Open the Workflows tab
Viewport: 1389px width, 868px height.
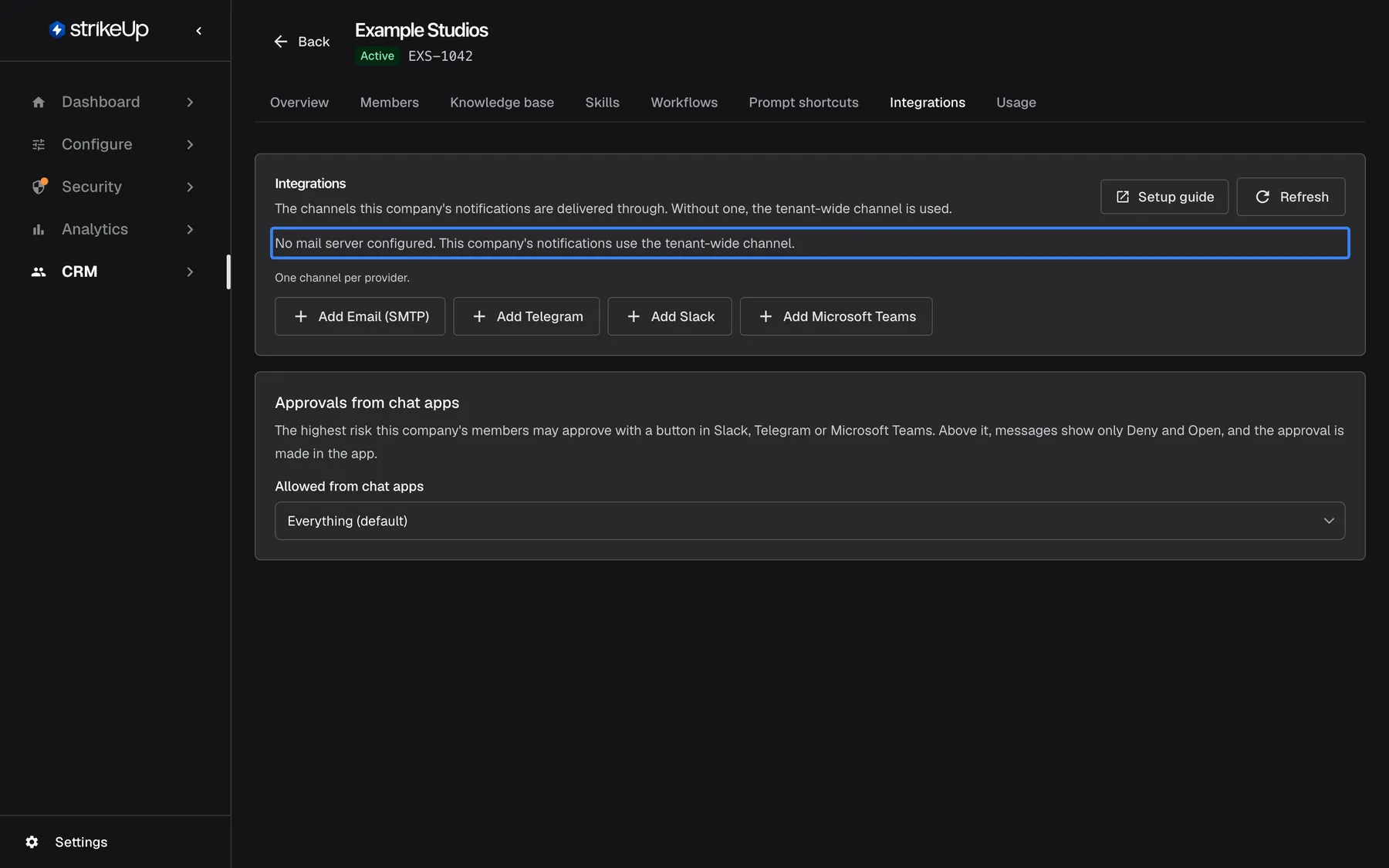click(x=684, y=103)
